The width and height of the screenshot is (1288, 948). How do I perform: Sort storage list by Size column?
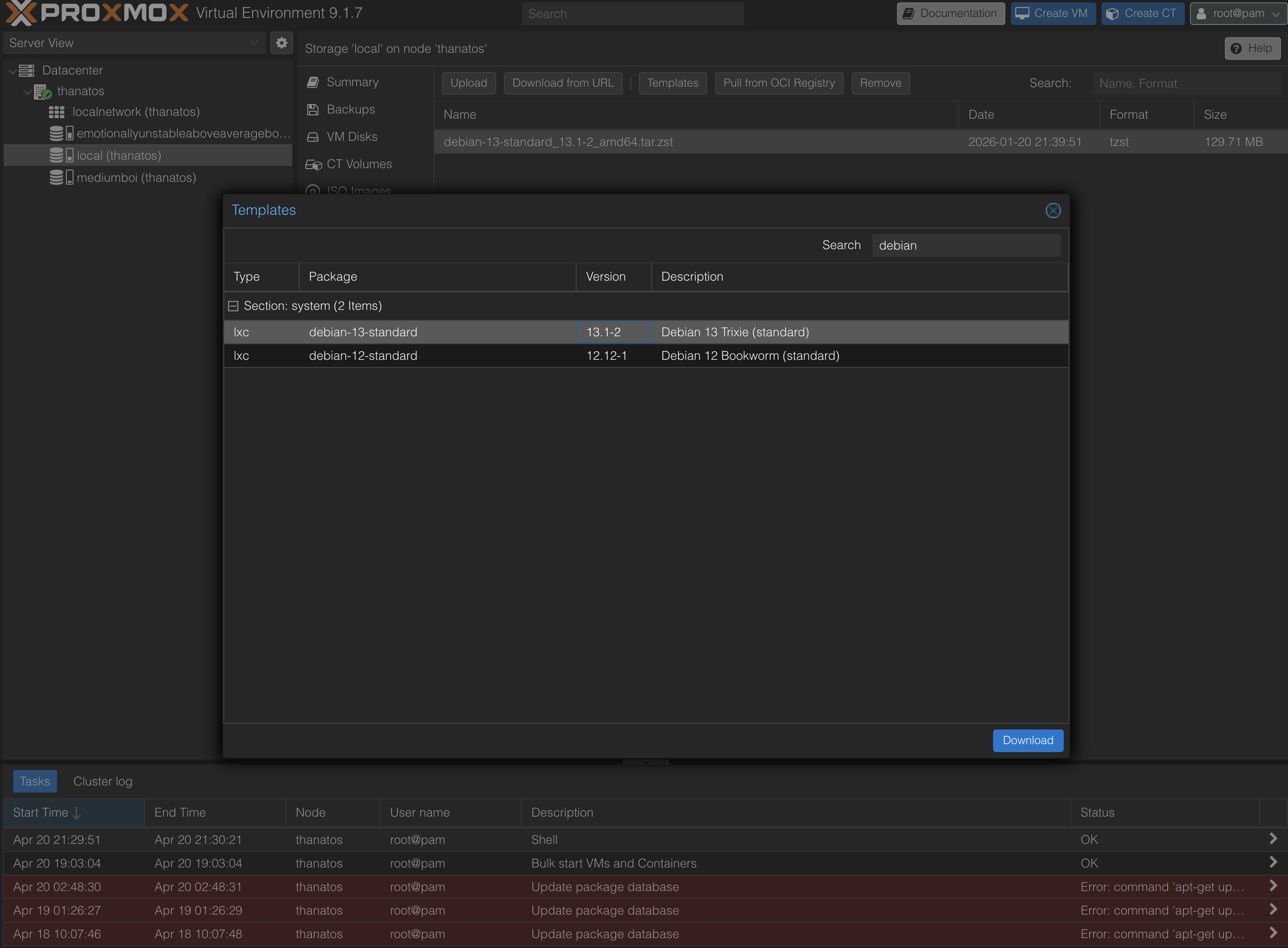point(1240,115)
